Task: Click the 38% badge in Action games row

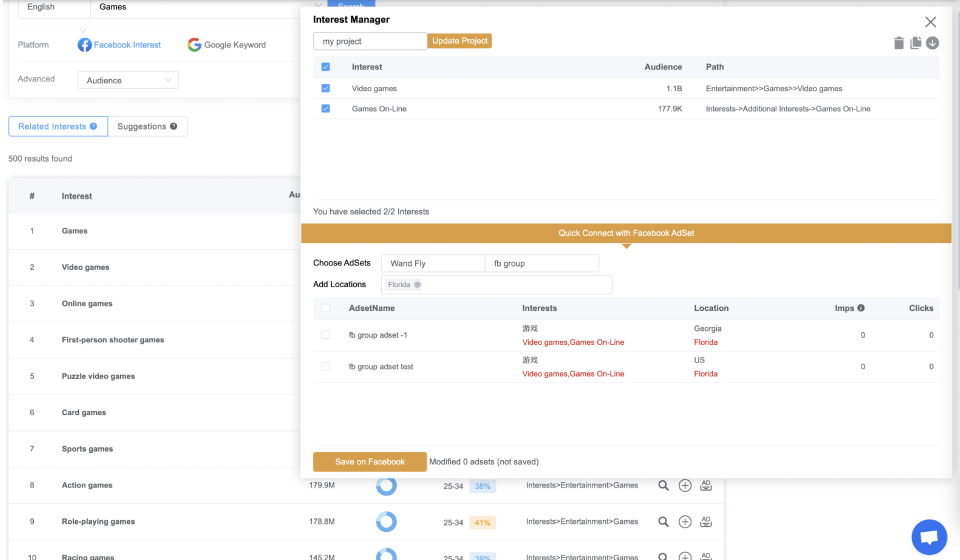Action: [x=482, y=486]
